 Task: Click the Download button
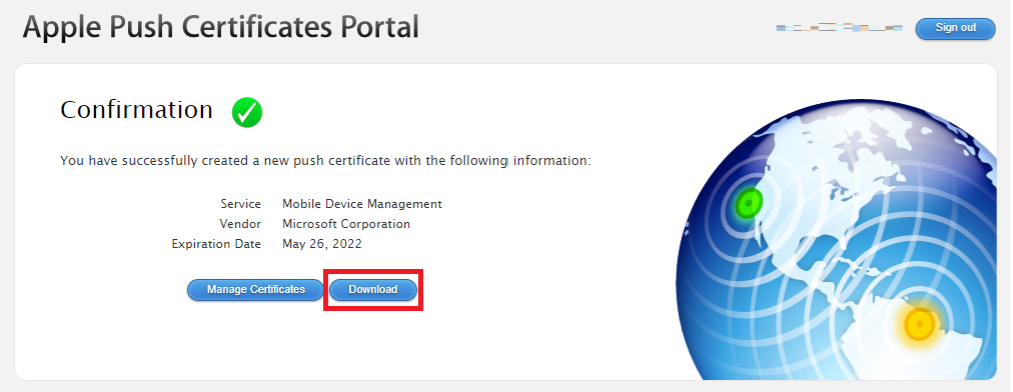point(373,290)
